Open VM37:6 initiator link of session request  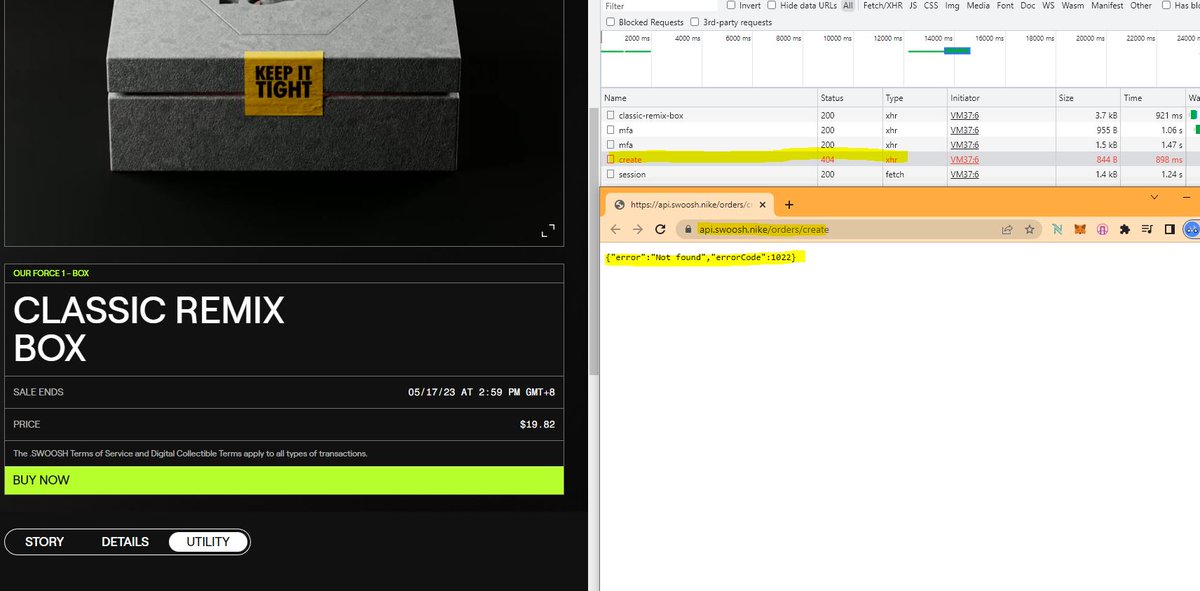pyautogui.click(x=964, y=175)
